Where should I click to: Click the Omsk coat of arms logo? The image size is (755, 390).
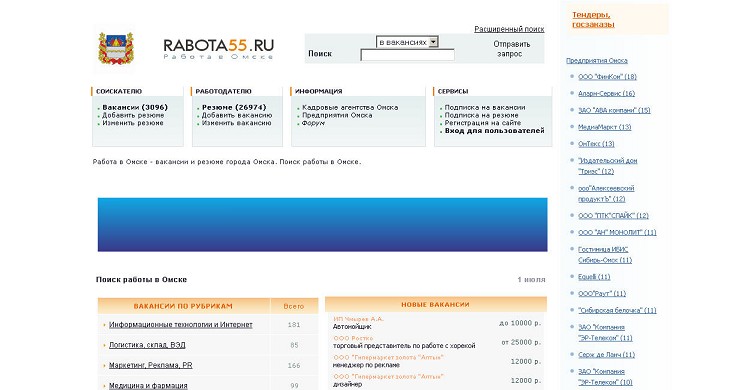click(116, 48)
